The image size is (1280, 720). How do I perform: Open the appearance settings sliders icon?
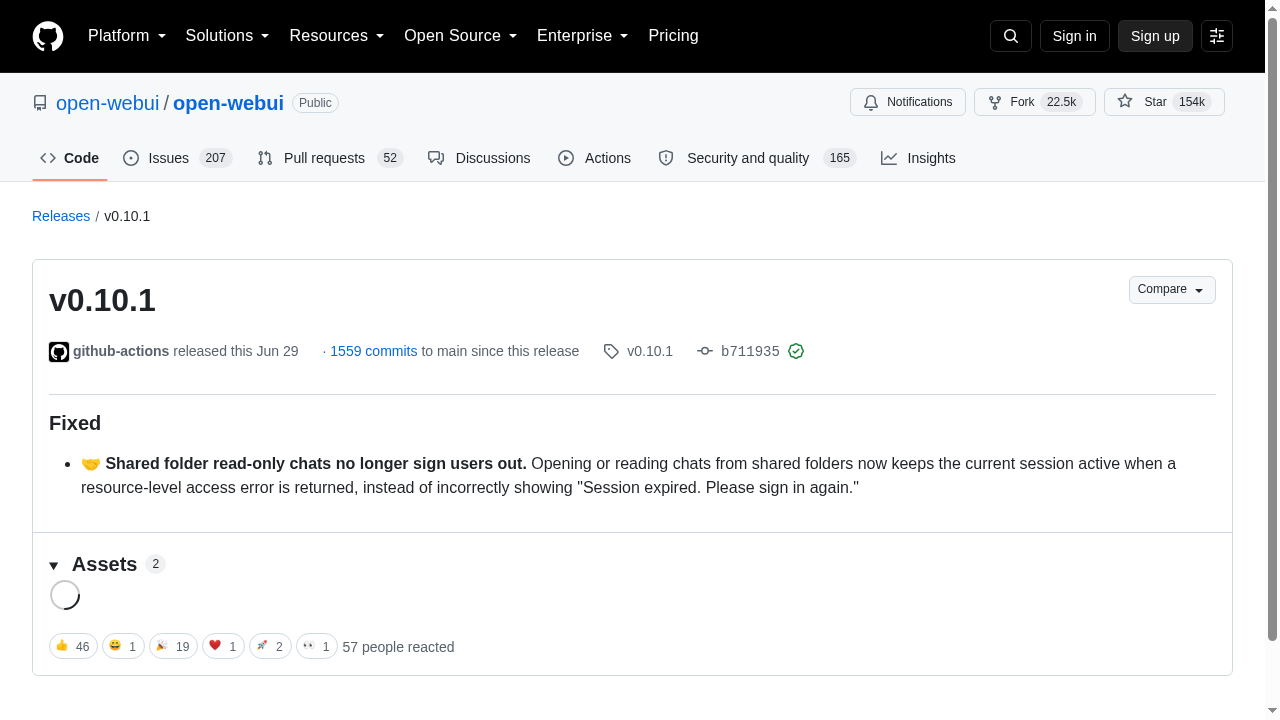point(1217,36)
